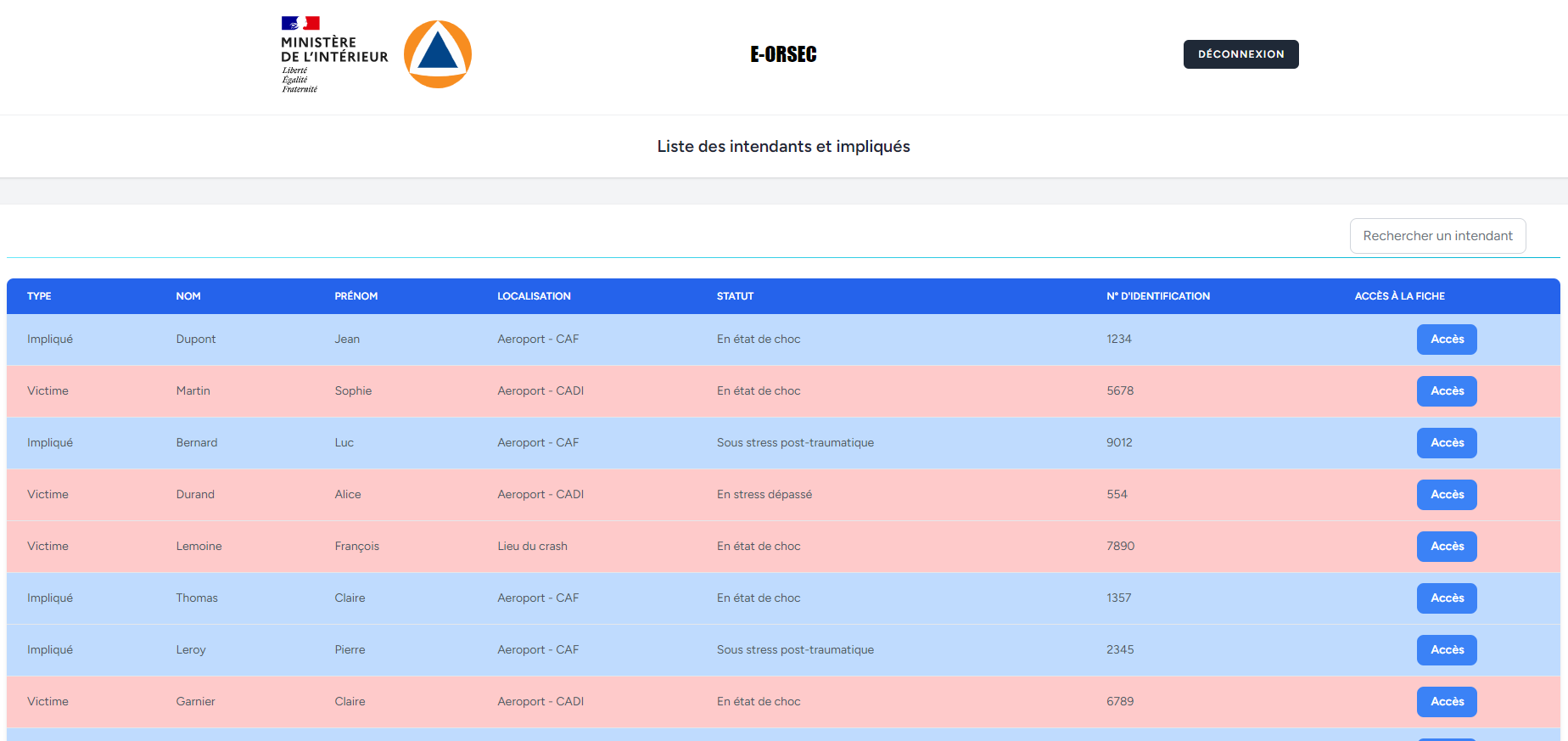
Task: Select identification number 554 cell
Action: pos(1117,495)
